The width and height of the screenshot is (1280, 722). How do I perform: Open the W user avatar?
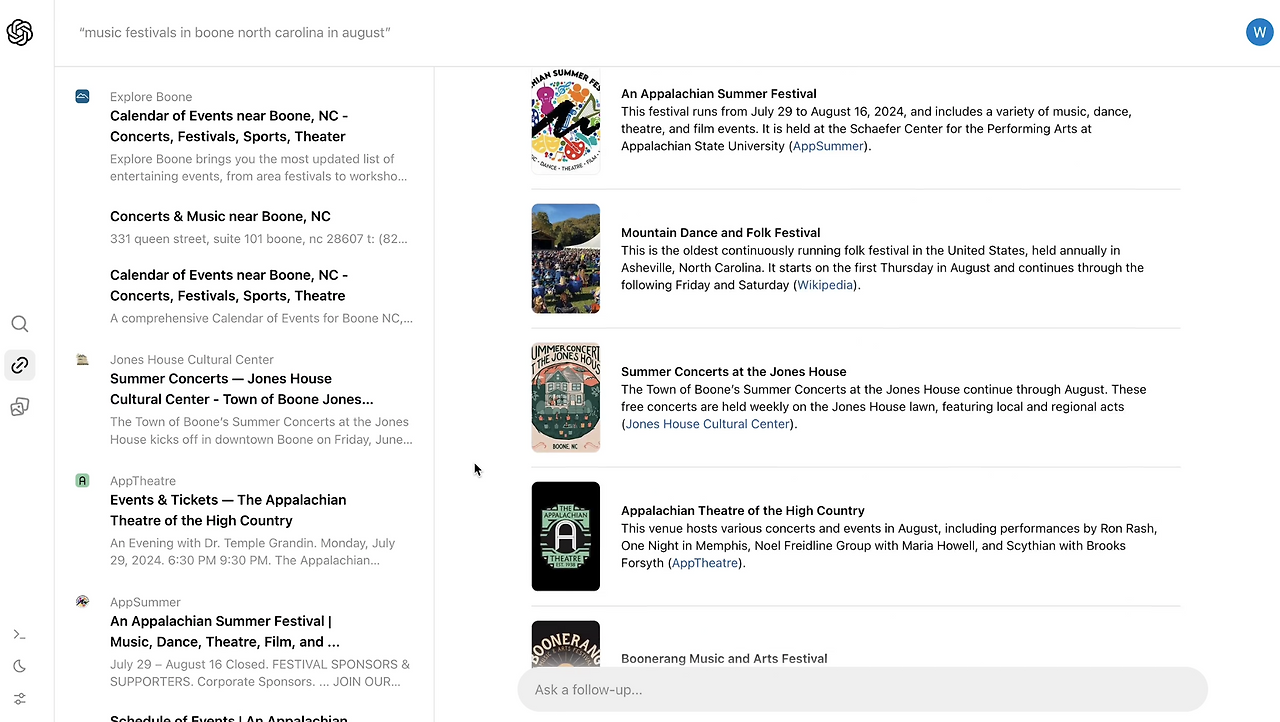(1259, 32)
